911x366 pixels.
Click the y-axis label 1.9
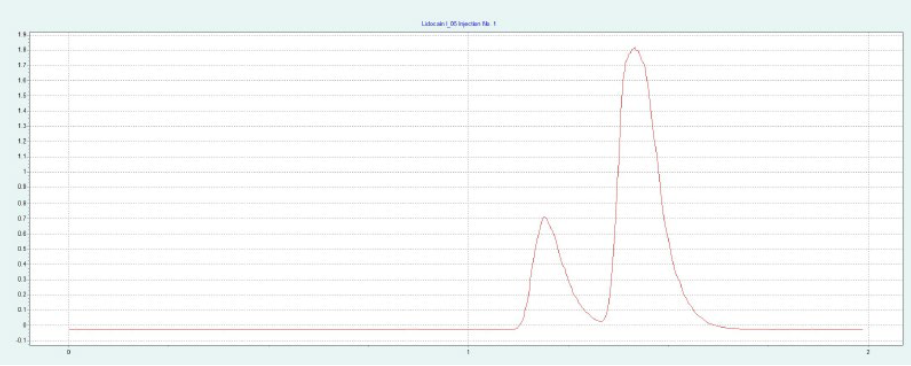click(x=23, y=35)
